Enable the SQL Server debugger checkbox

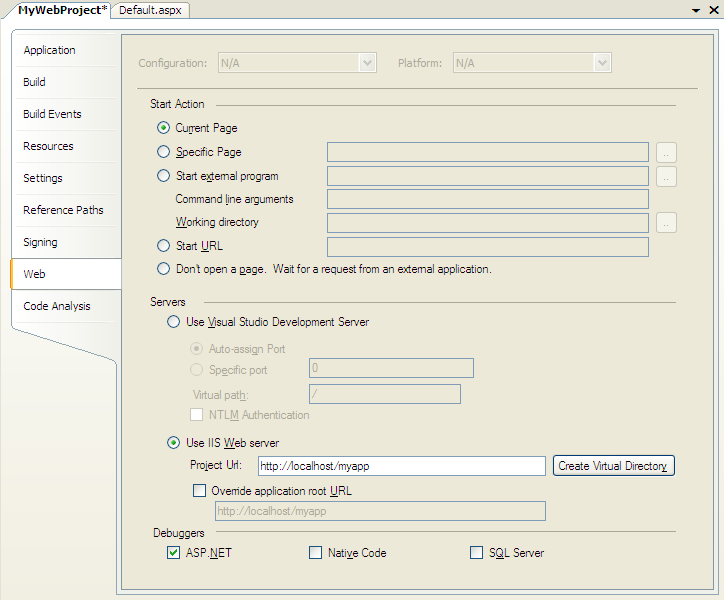(x=476, y=553)
